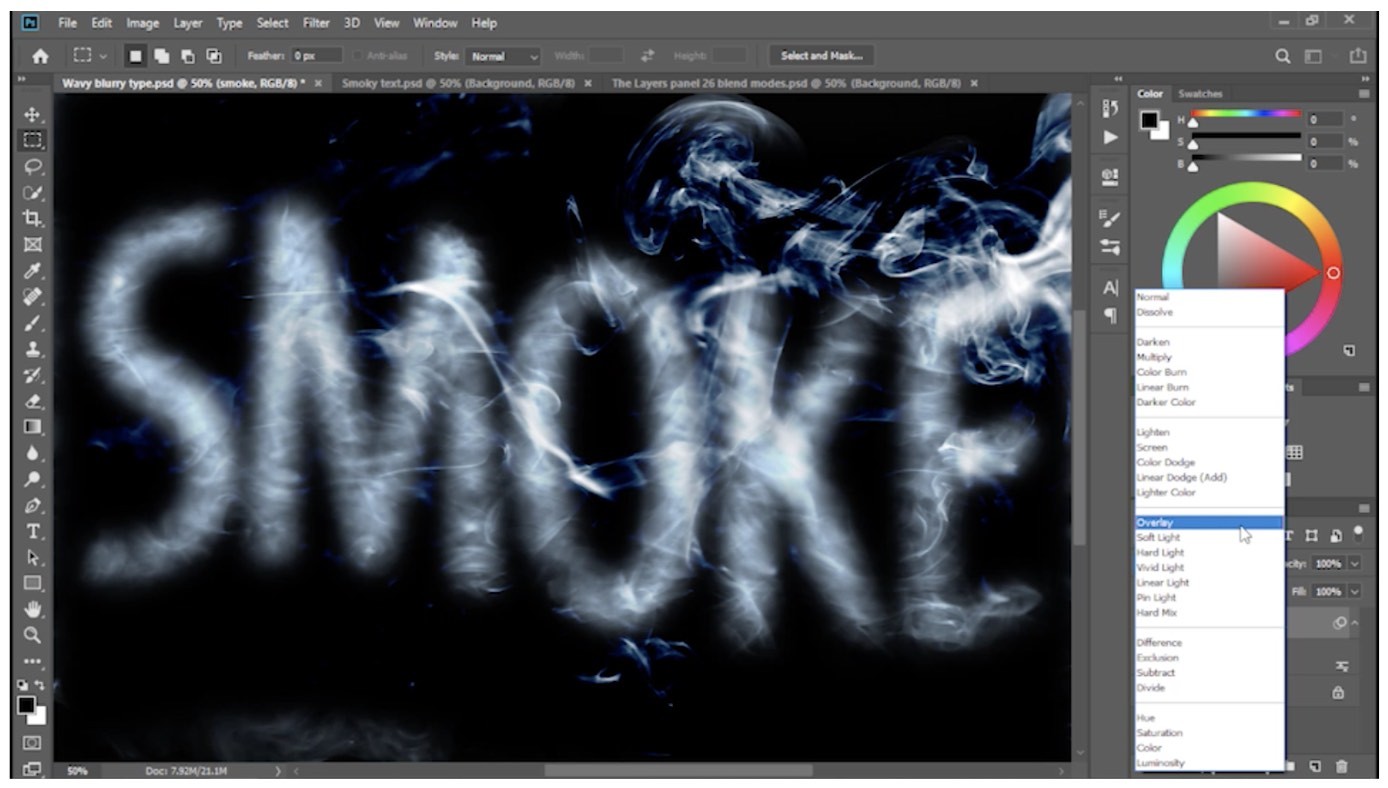This screenshot has width=1388, height=788.
Task: Enable the Anti-alias option
Action: 356,55
